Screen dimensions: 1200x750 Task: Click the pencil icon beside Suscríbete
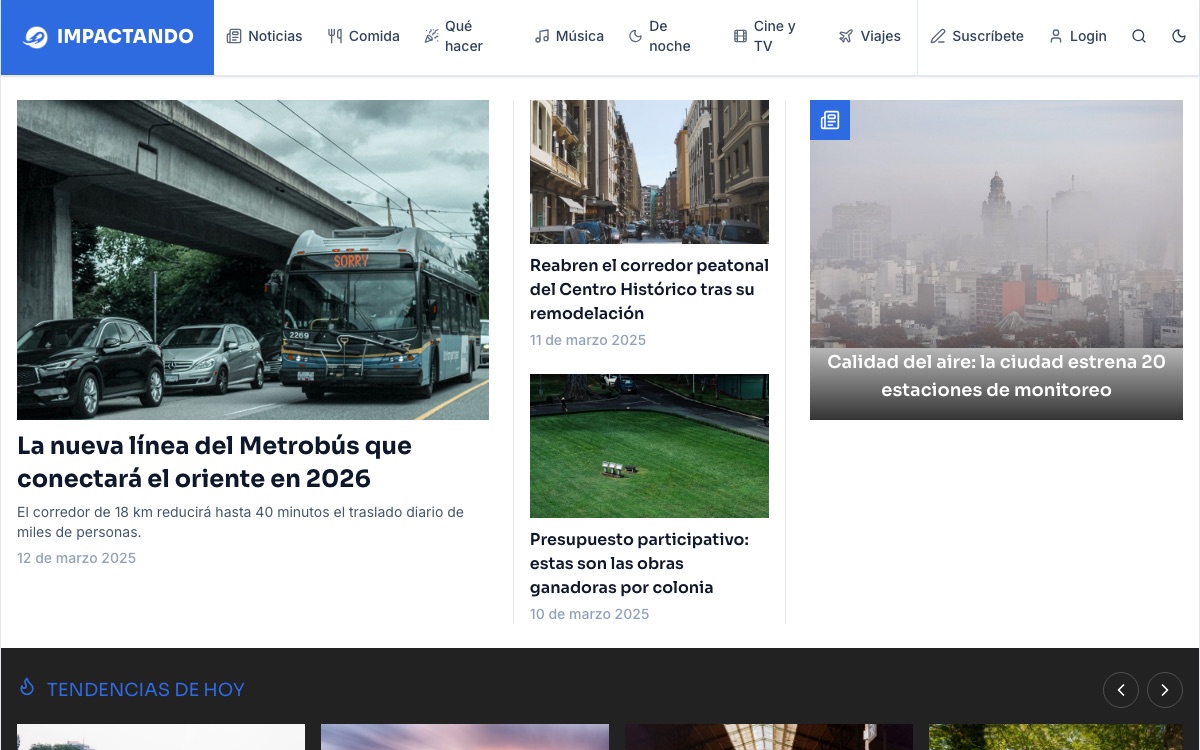(938, 36)
